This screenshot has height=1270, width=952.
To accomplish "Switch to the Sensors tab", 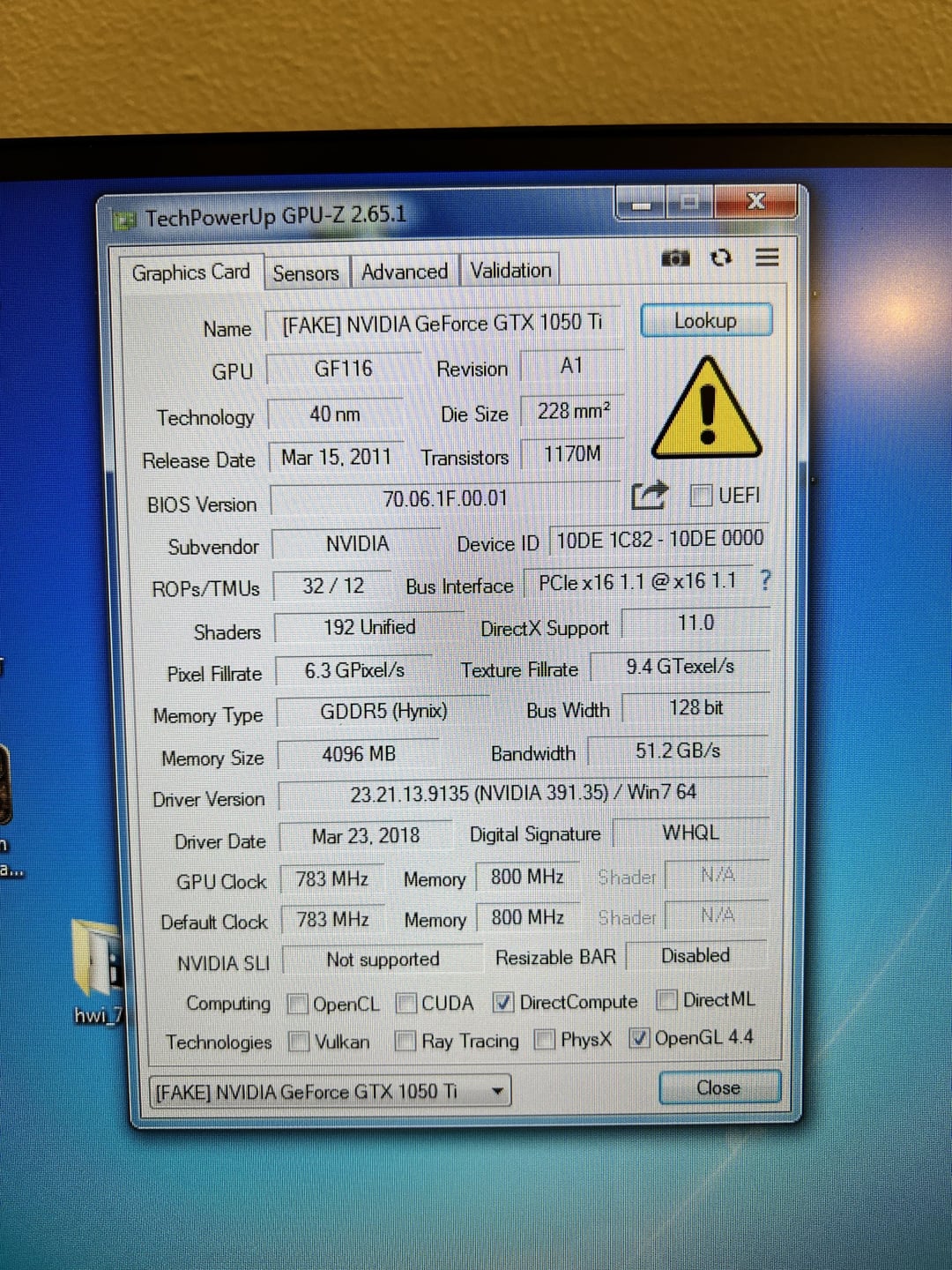I will [x=306, y=273].
